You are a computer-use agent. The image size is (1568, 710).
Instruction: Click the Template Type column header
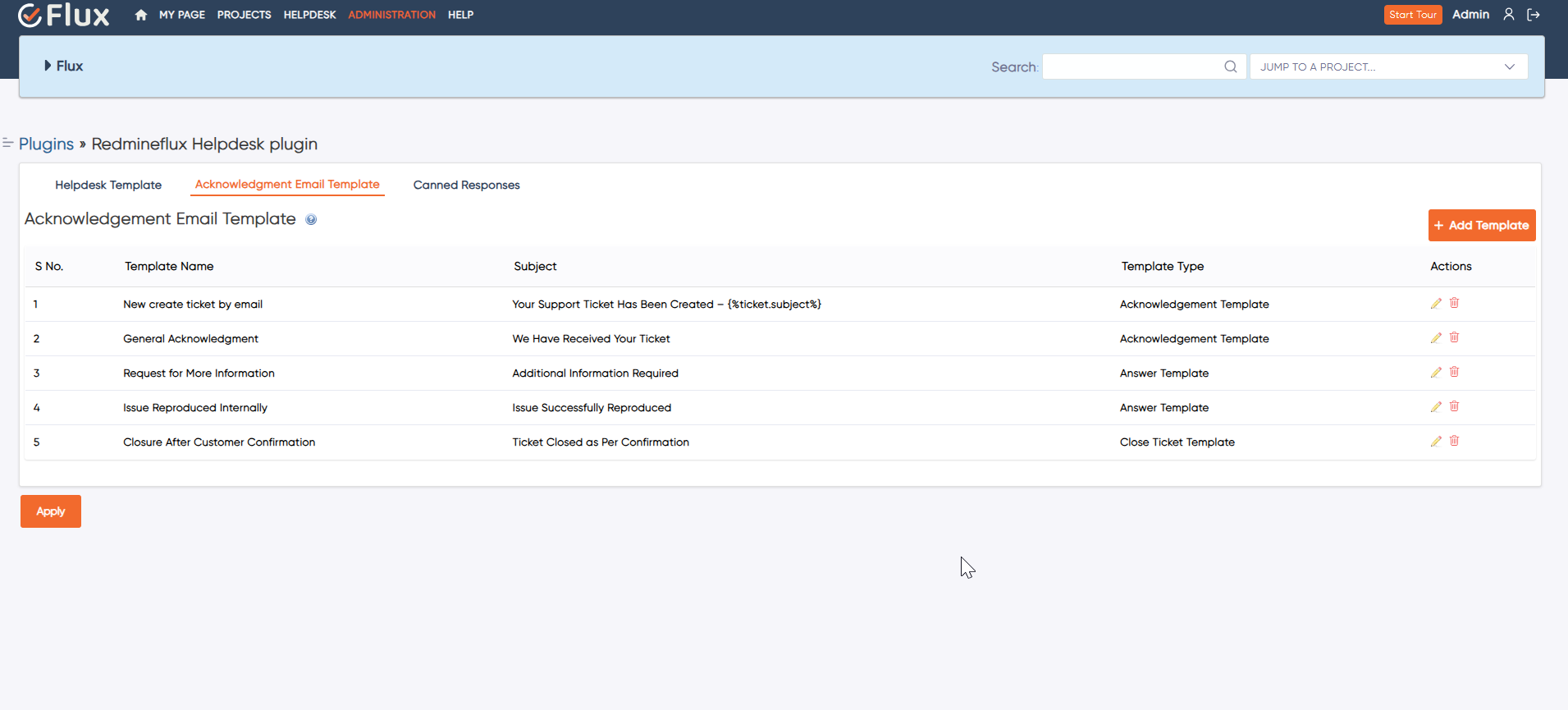pyautogui.click(x=1163, y=266)
